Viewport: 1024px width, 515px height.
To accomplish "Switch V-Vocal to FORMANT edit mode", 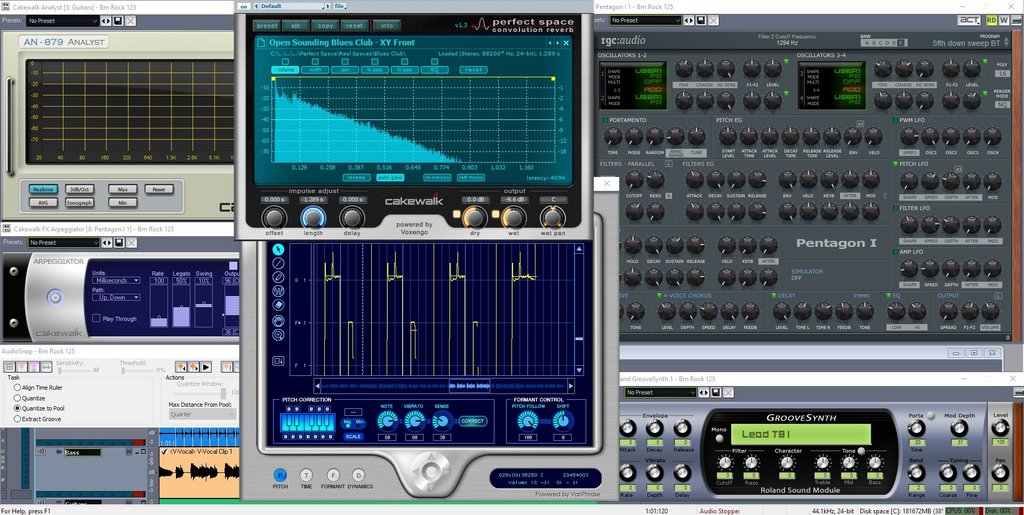I will tap(333, 476).
